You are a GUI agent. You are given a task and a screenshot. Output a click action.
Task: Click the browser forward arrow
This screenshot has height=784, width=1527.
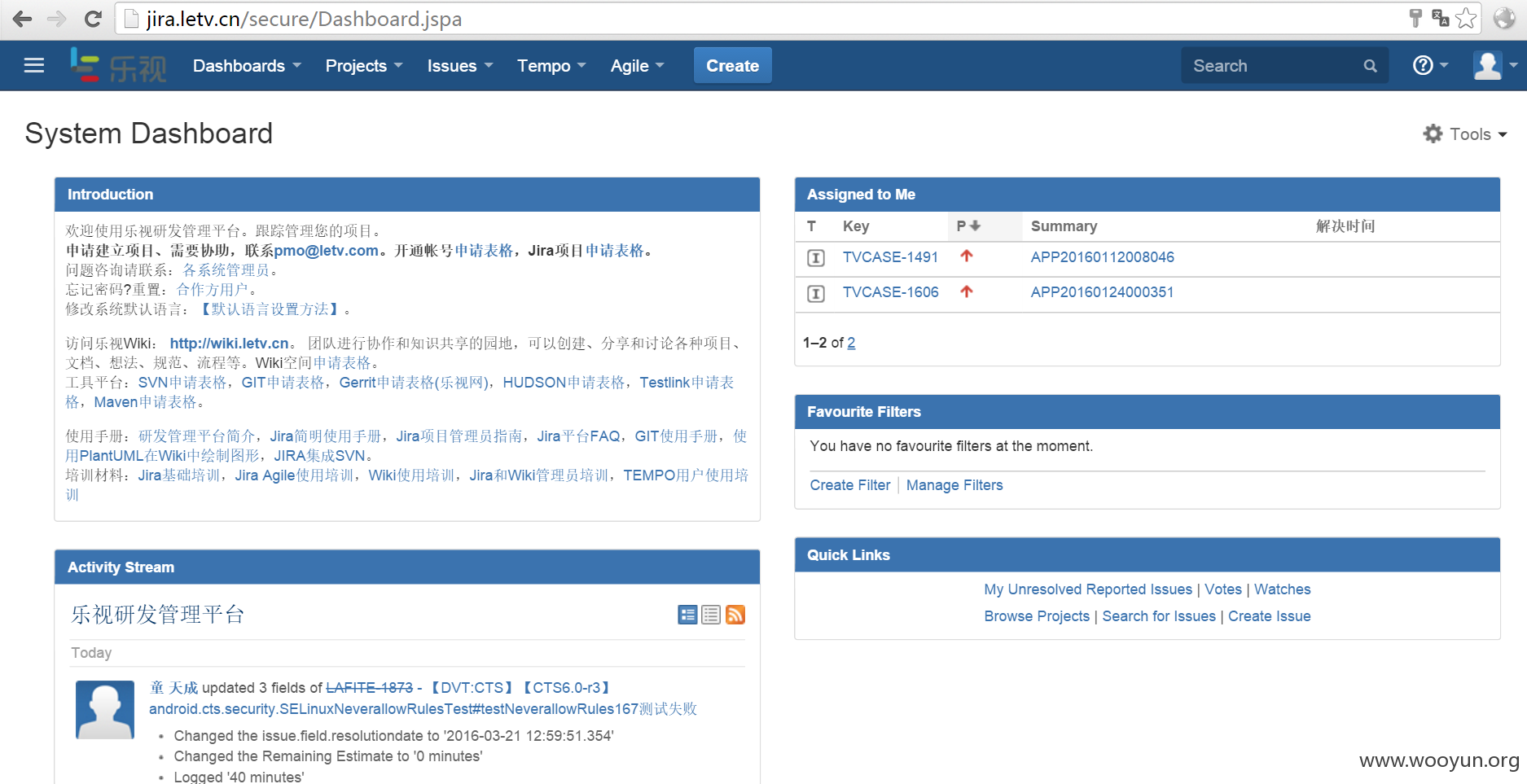click(x=57, y=19)
